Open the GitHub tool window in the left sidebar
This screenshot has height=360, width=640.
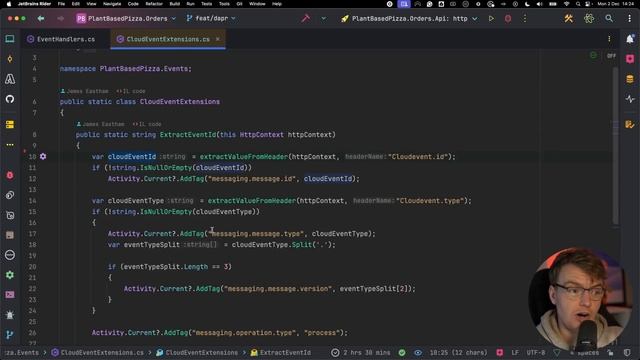coord(10,99)
